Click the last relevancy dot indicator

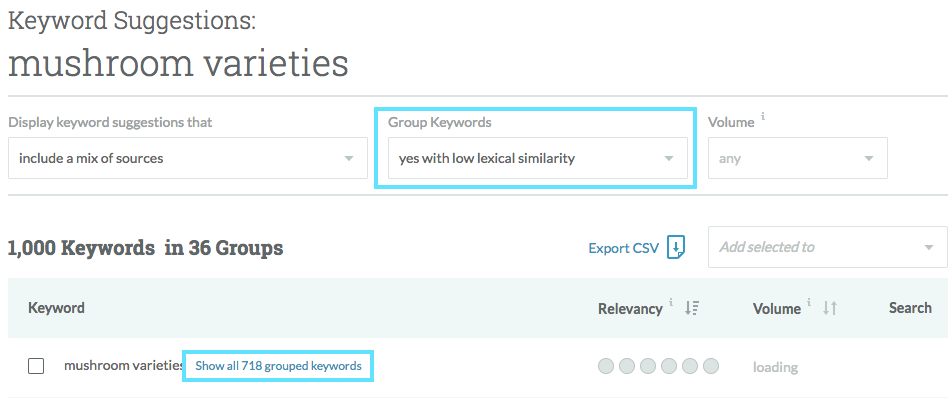pos(711,367)
